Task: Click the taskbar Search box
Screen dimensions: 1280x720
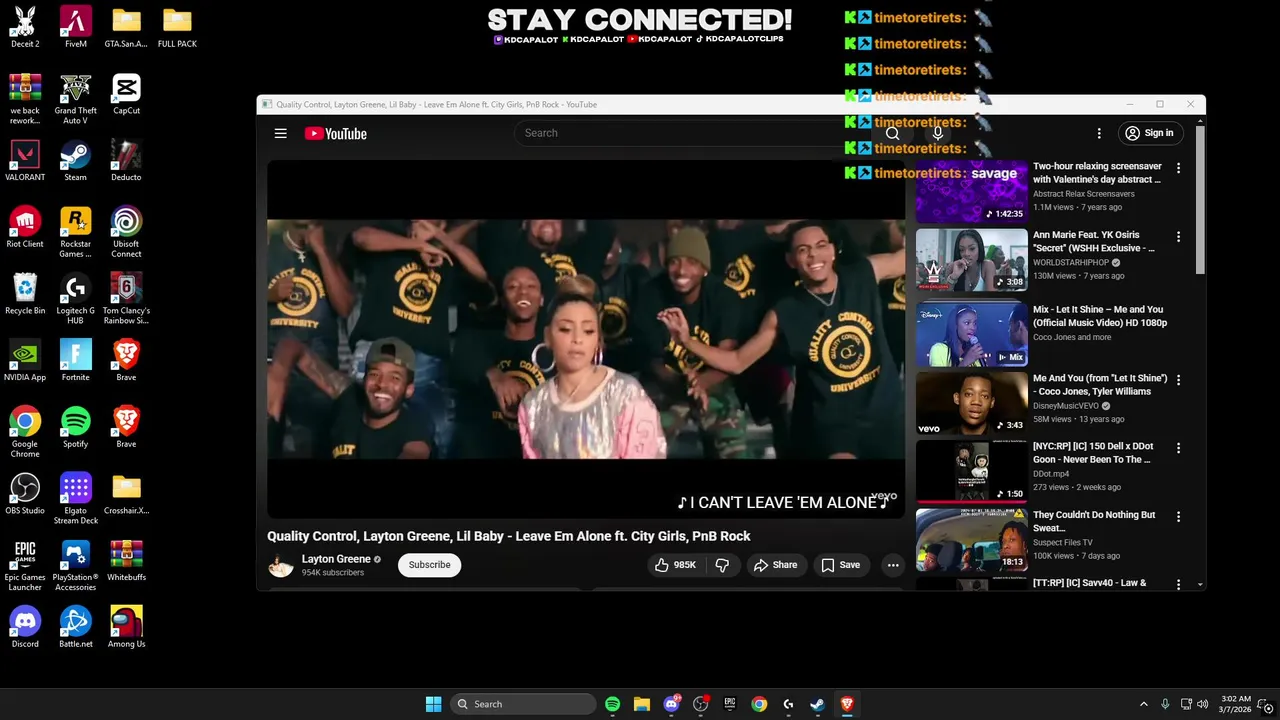Action: click(523, 704)
